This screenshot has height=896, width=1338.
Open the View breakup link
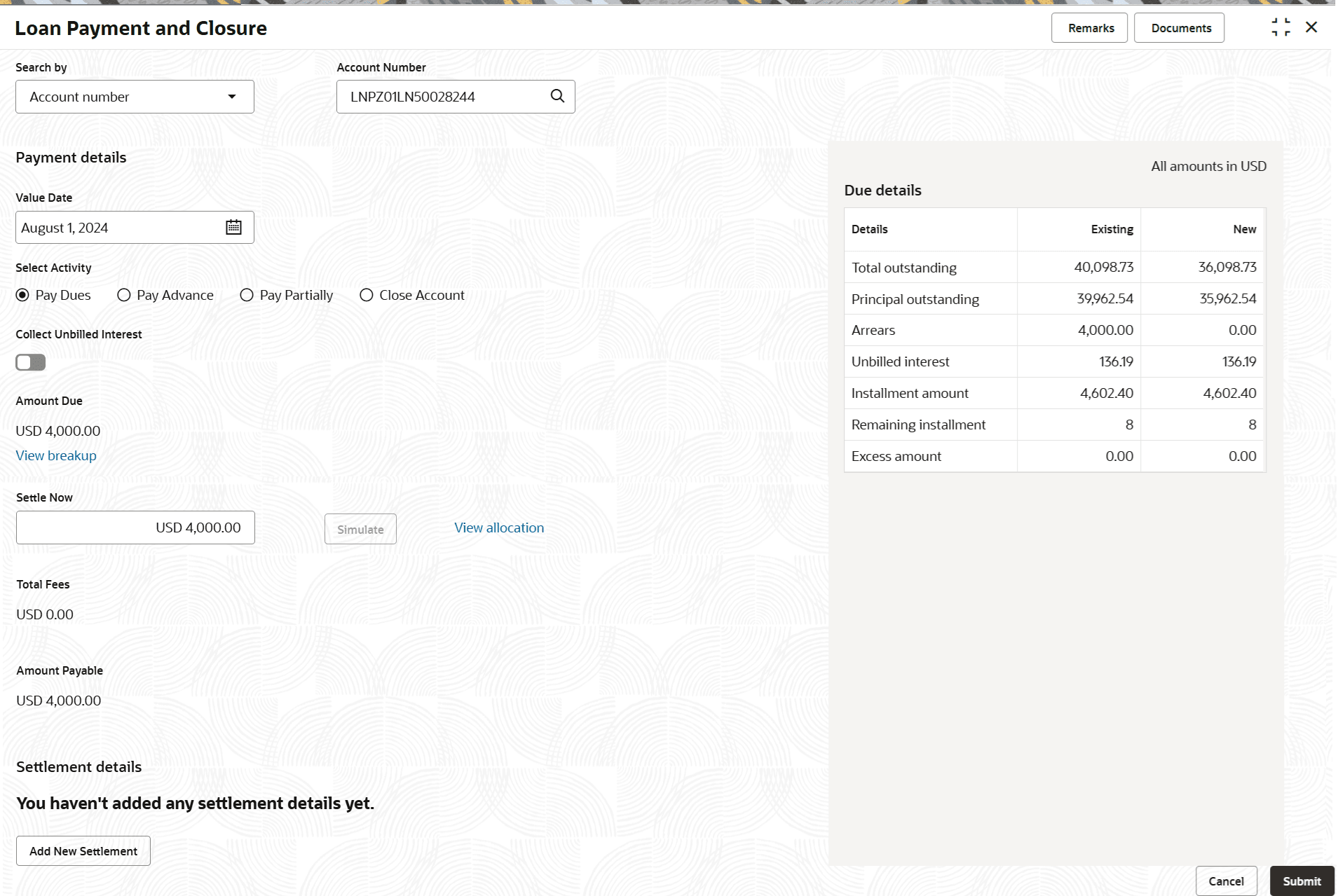point(56,455)
